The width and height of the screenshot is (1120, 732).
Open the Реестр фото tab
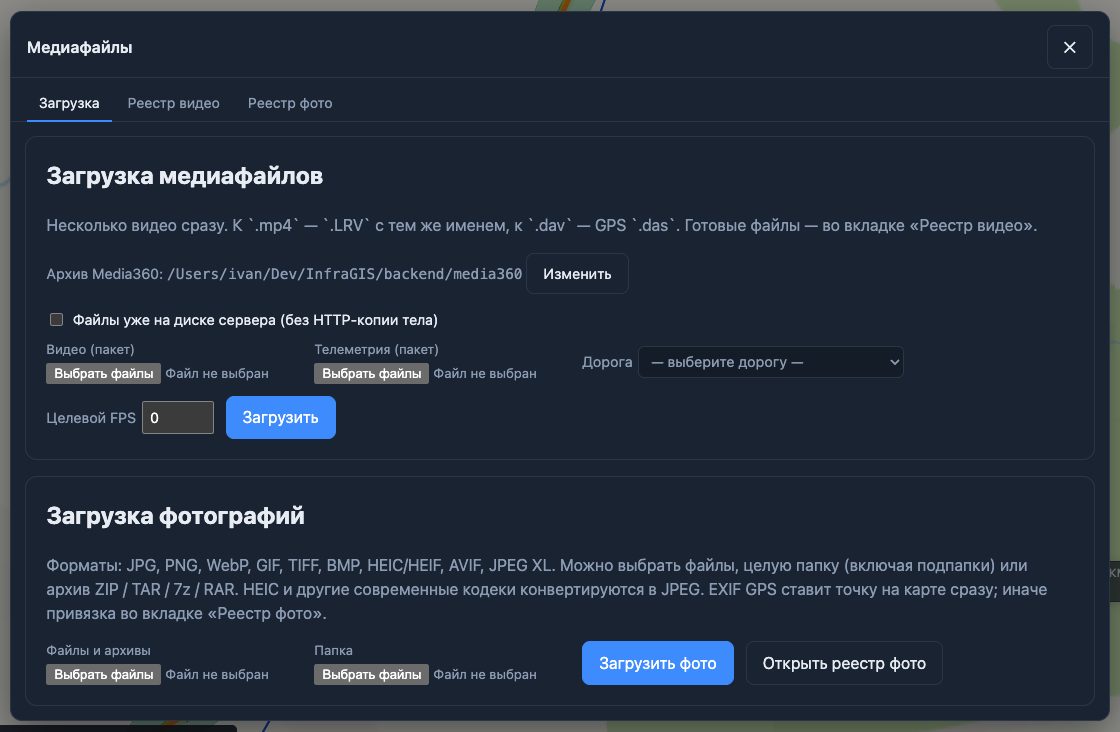(290, 103)
